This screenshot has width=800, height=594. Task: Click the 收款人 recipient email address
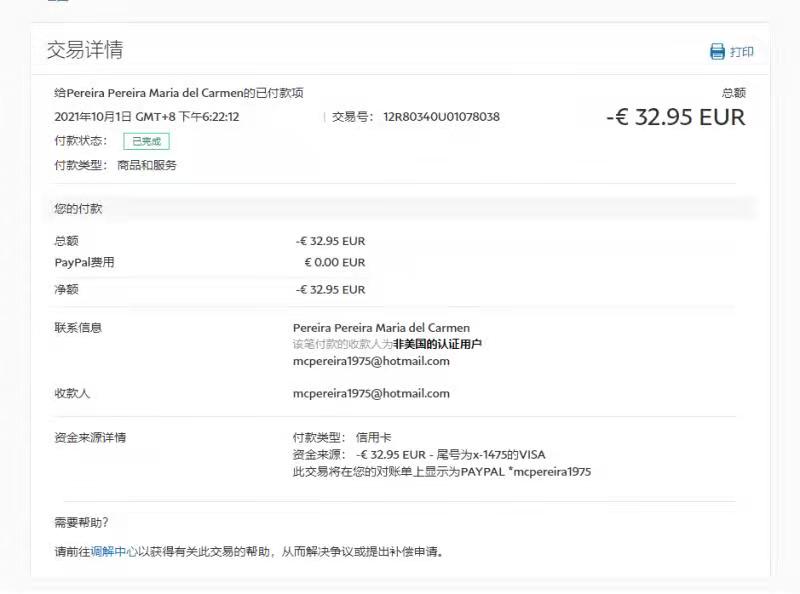click(371, 394)
